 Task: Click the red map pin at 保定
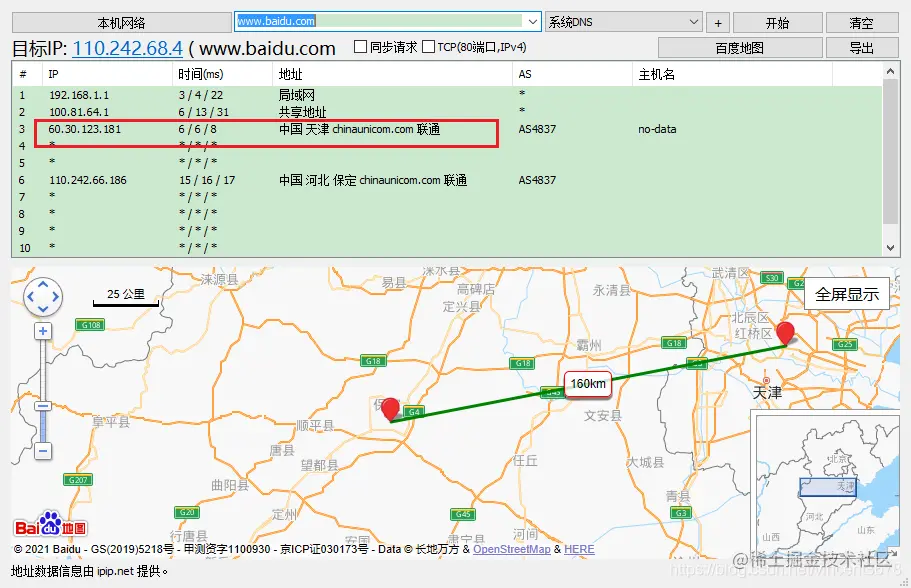coord(390,409)
